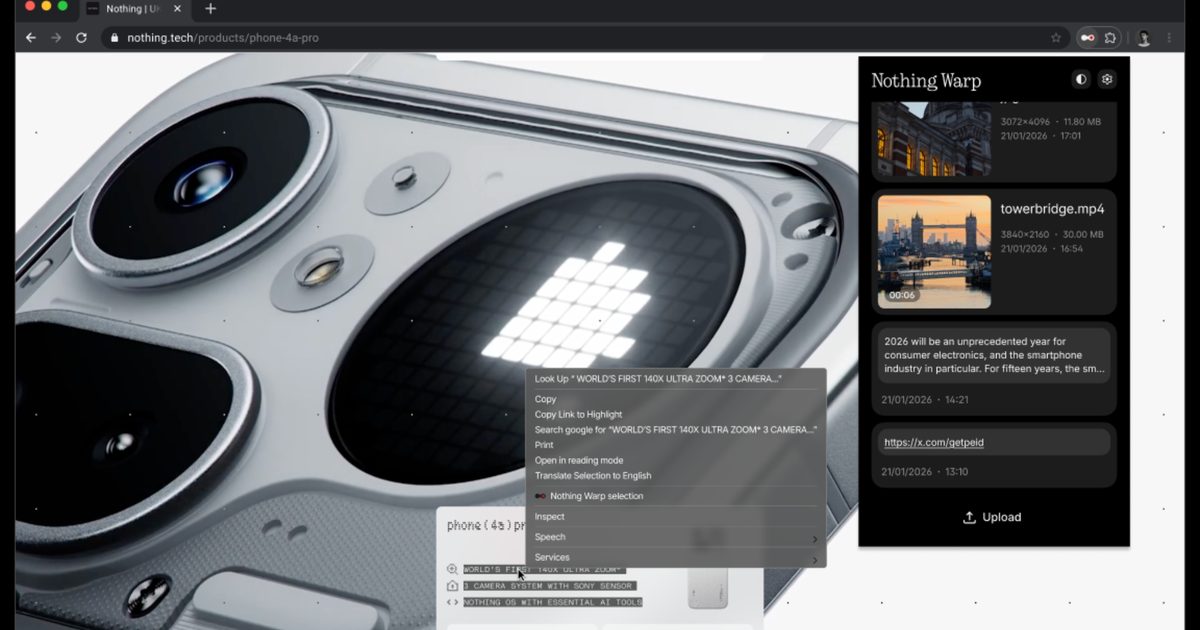The image size is (1200, 630).
Task: Open the towerbridge.mp4 video thumbnail
Action: coord(934,251)
